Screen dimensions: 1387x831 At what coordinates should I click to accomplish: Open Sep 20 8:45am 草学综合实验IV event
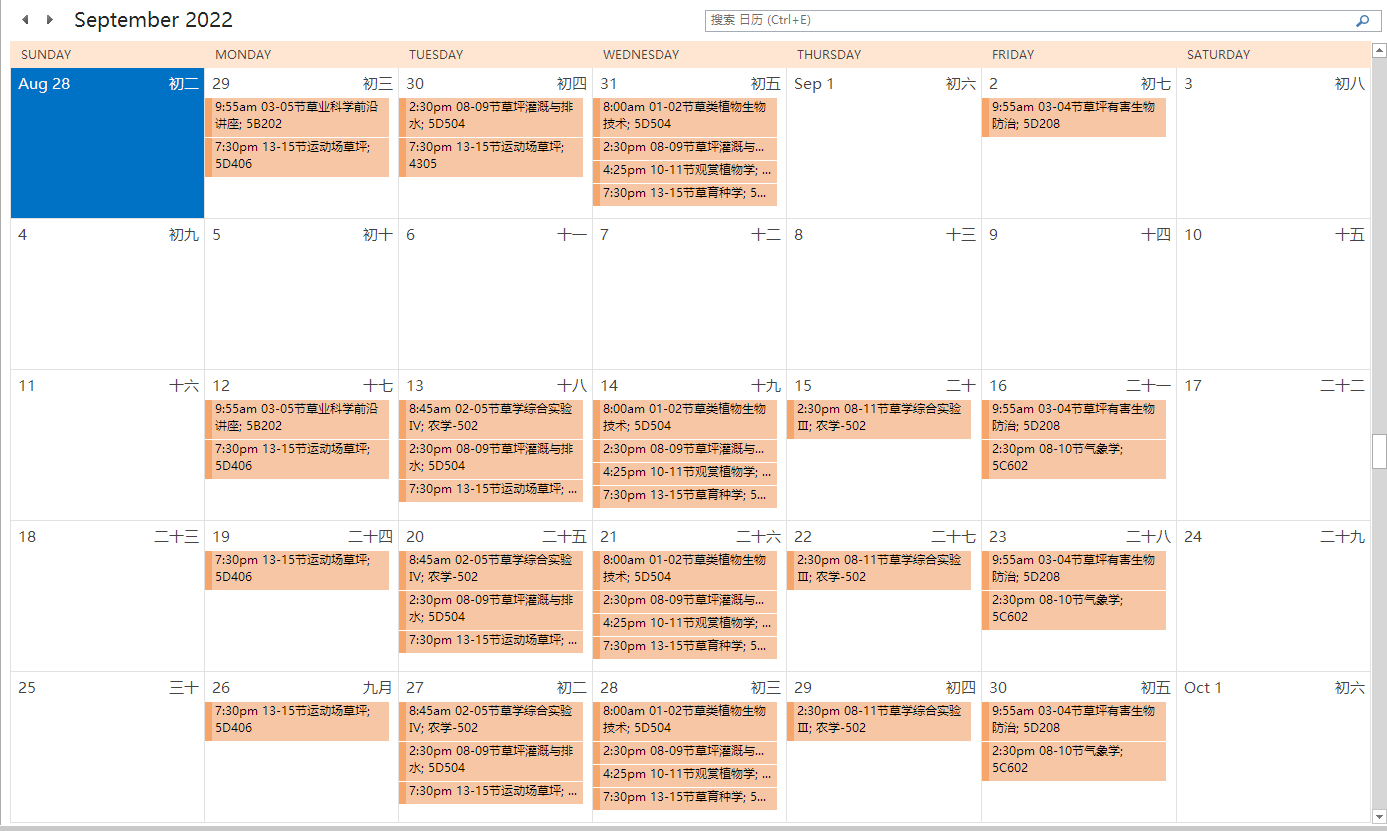pos(491,569)
